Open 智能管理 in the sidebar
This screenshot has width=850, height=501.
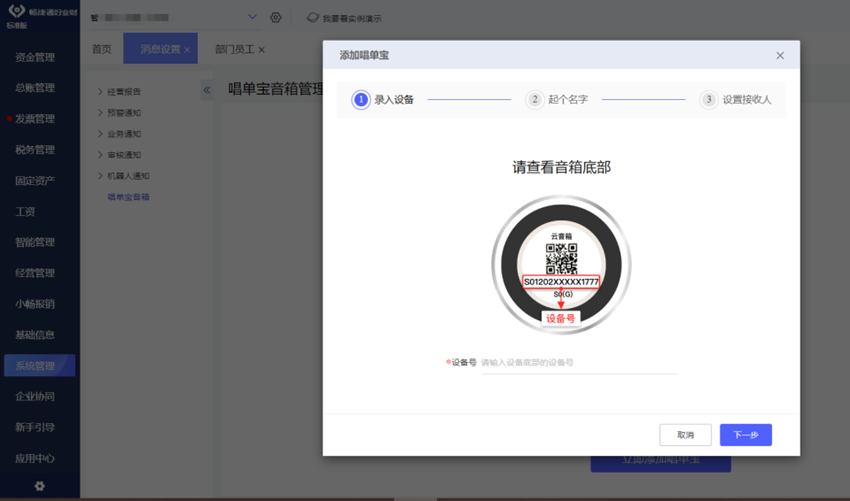[35, 242]
